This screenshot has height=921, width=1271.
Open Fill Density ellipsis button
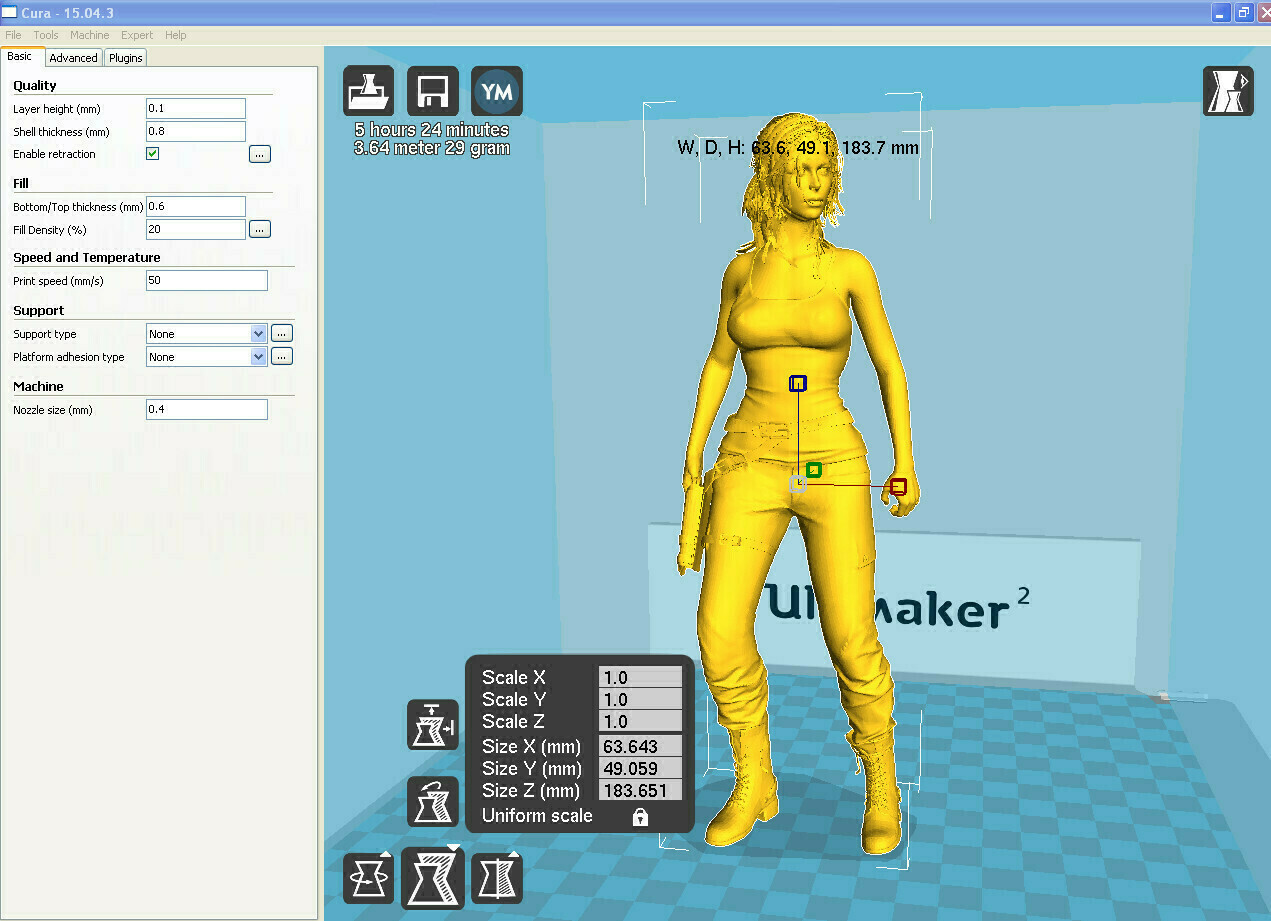coord(260,229)
